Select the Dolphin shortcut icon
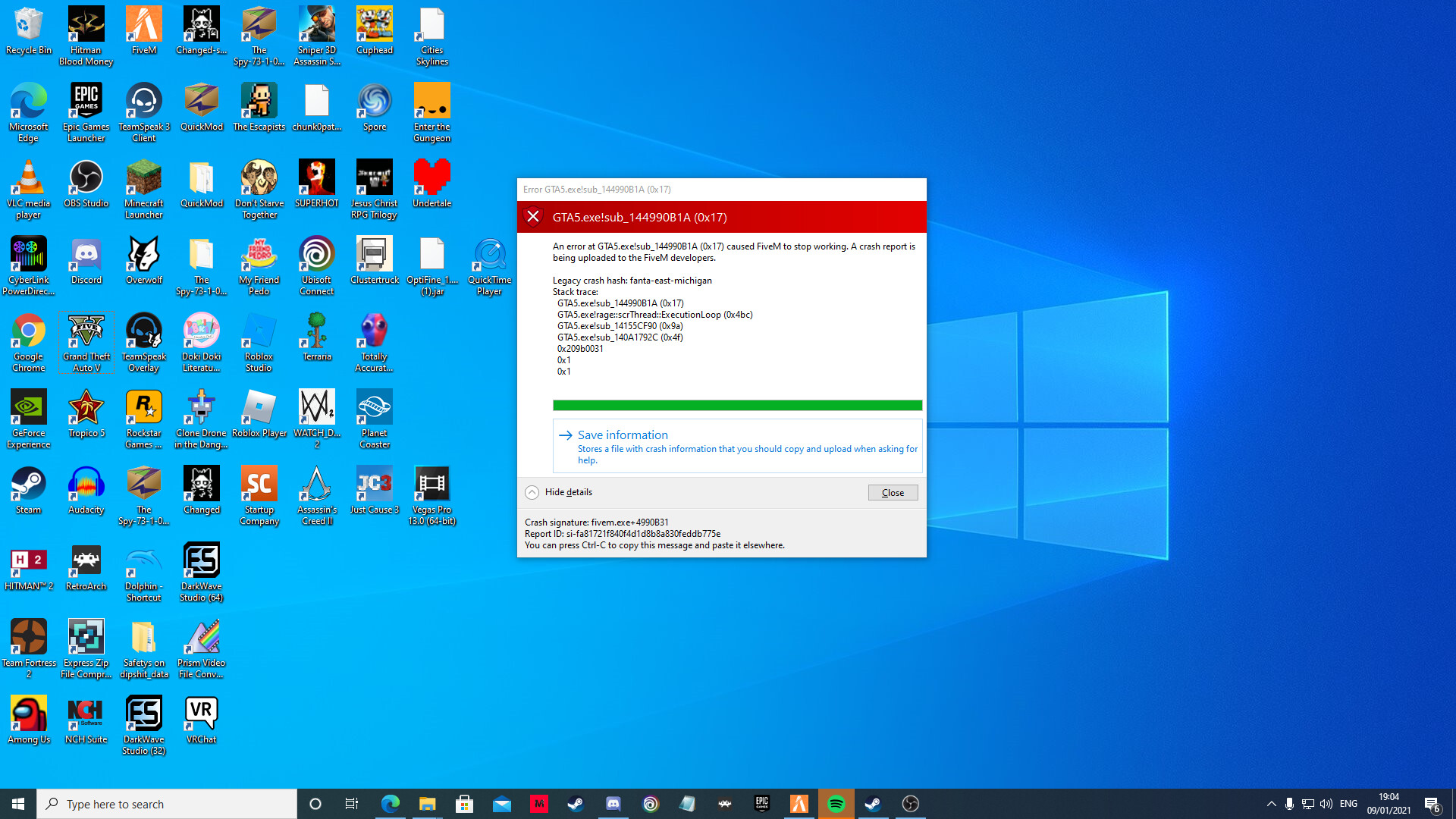The image size is (1456, 819). coord(144,573)
